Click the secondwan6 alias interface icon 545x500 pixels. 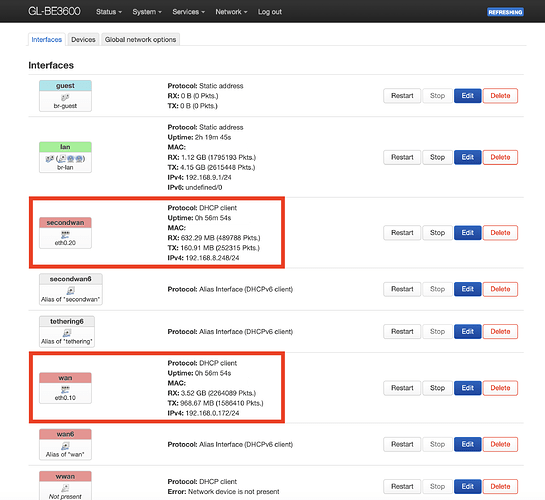pyautogui.click(x=71, y=290)
